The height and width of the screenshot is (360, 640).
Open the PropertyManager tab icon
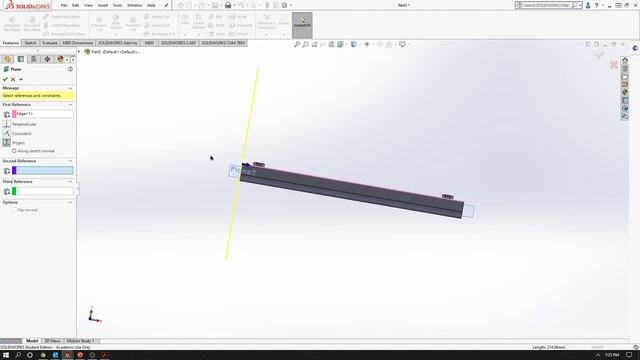20,59
